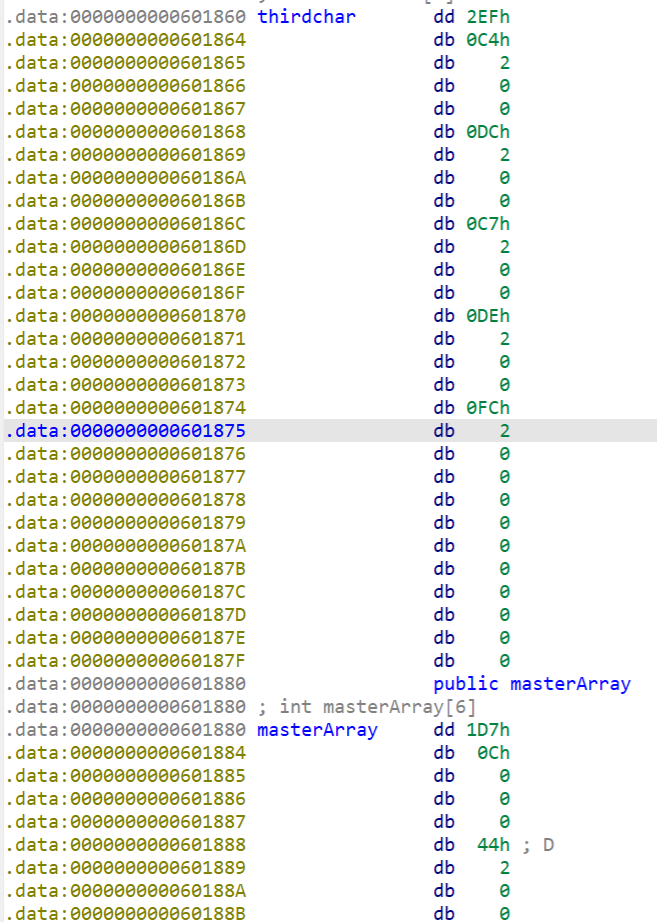The height and width of the screenshot is (922, 657).
Task: Click address .data:0000000000601889
Action: pyautogui.click(x=126, y=868)
